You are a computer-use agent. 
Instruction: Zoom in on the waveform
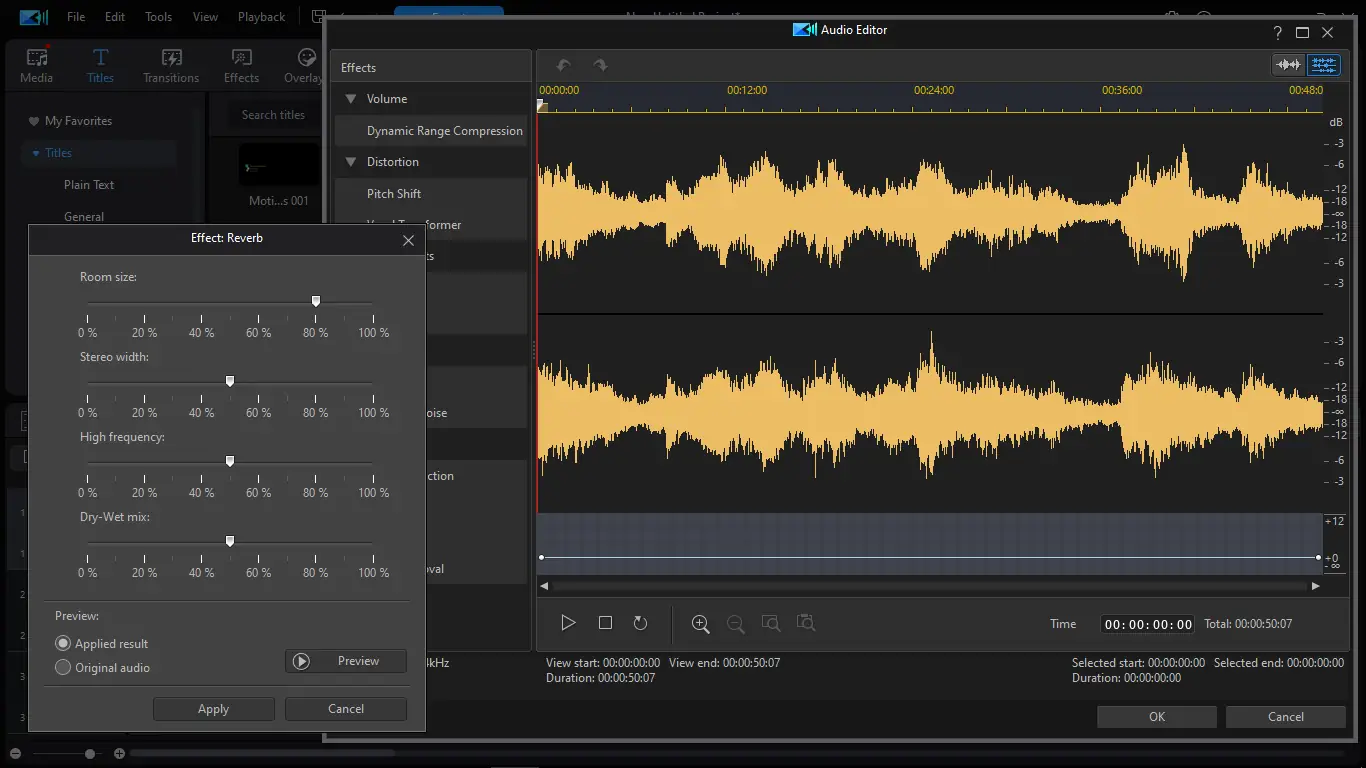(x=701, y=624)
